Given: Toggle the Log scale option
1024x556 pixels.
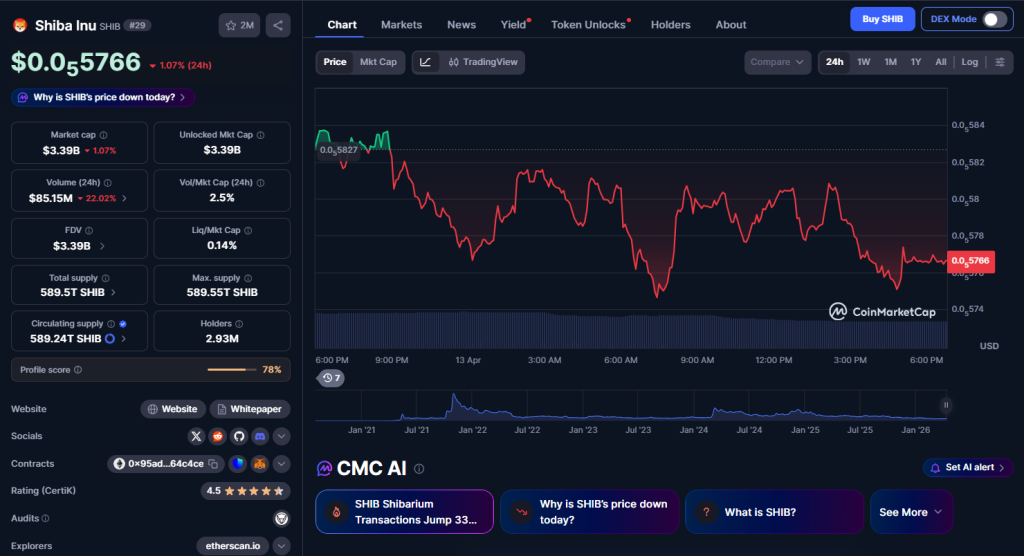Looking at the screenshot, I should (970, 62).
